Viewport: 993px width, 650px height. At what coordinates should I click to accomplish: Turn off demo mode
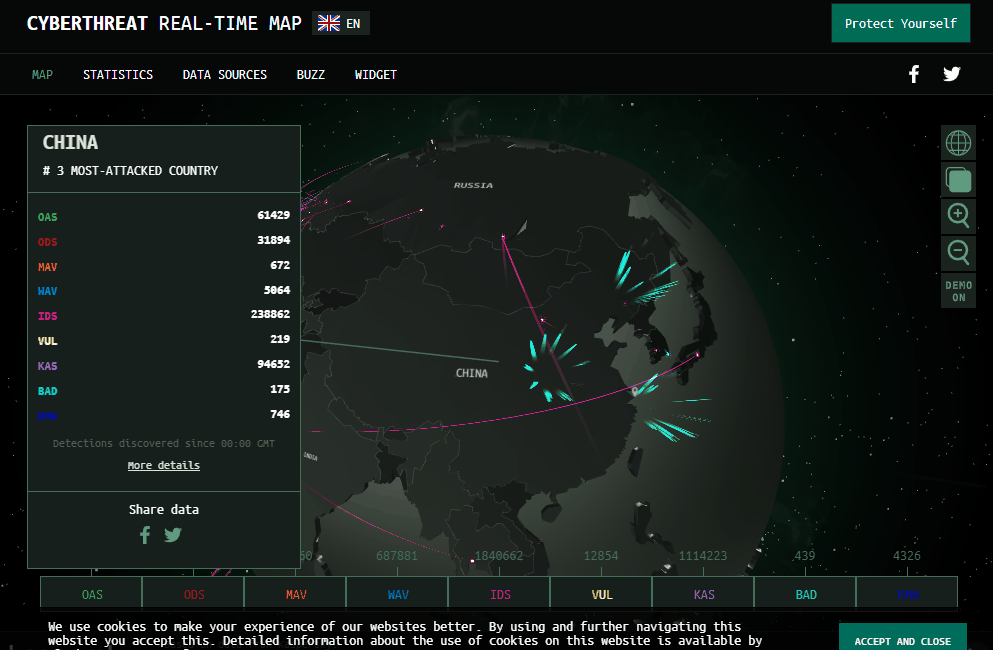(x=958, y=291)
